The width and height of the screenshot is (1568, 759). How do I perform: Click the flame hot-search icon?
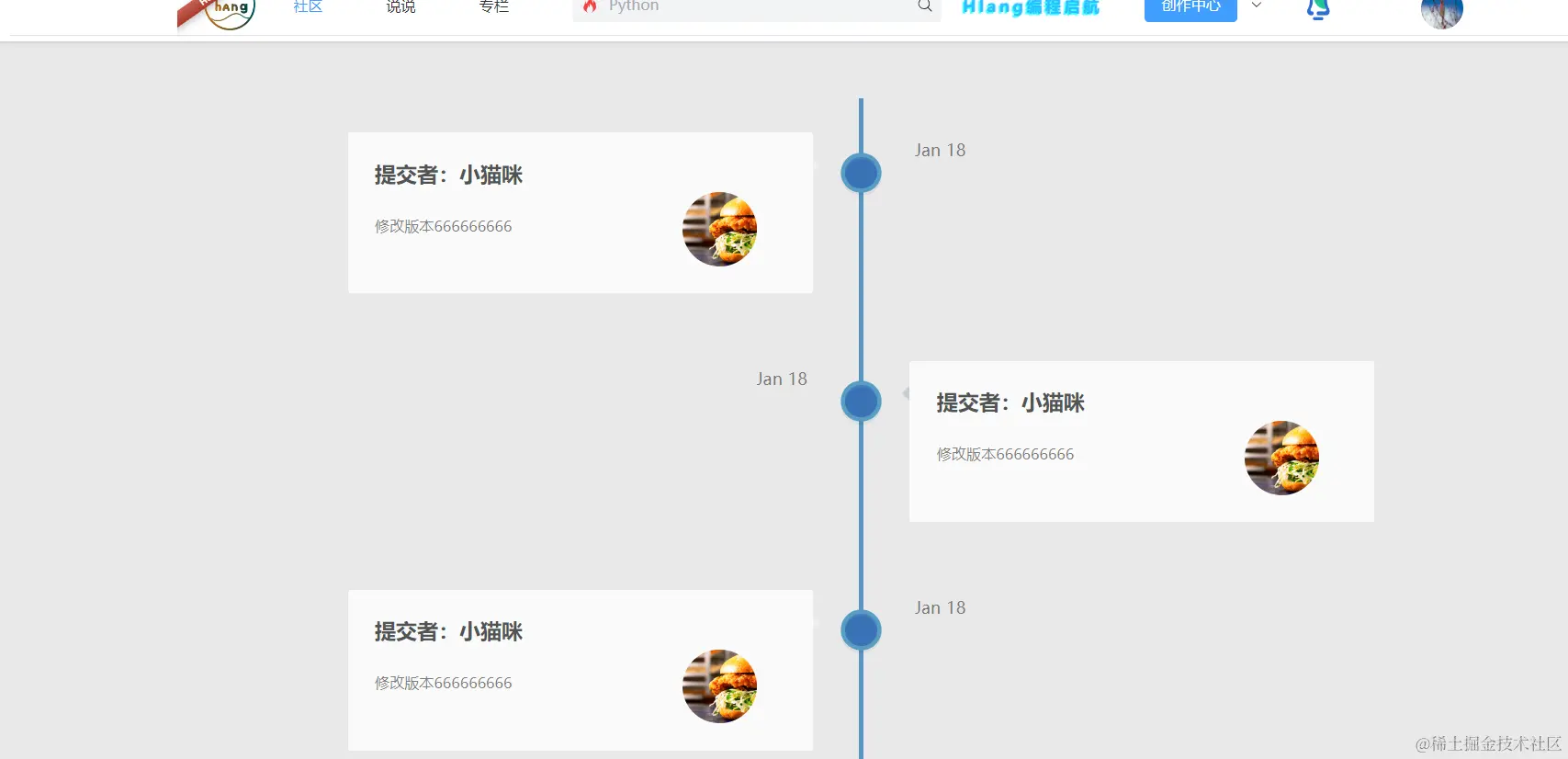click(x=590, y=6)
